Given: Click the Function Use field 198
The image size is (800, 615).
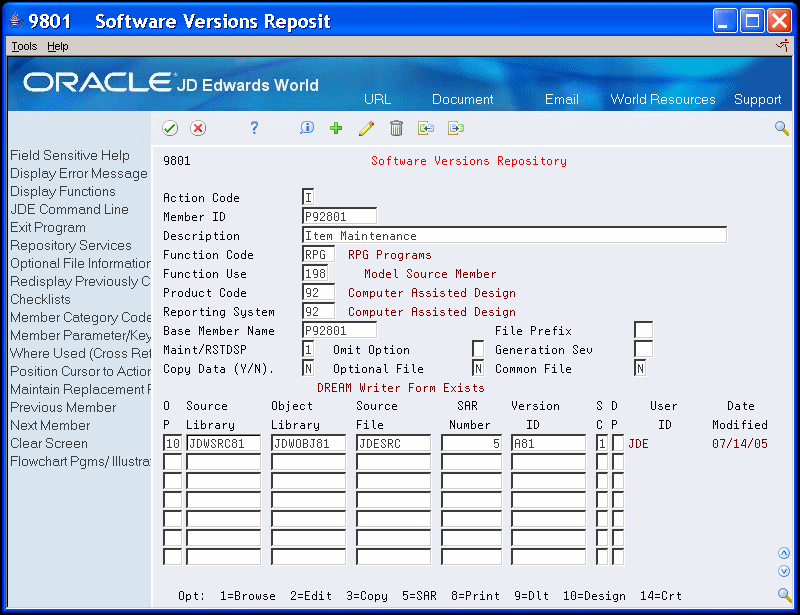Looking at the screenshot, I should pos(315,274).
